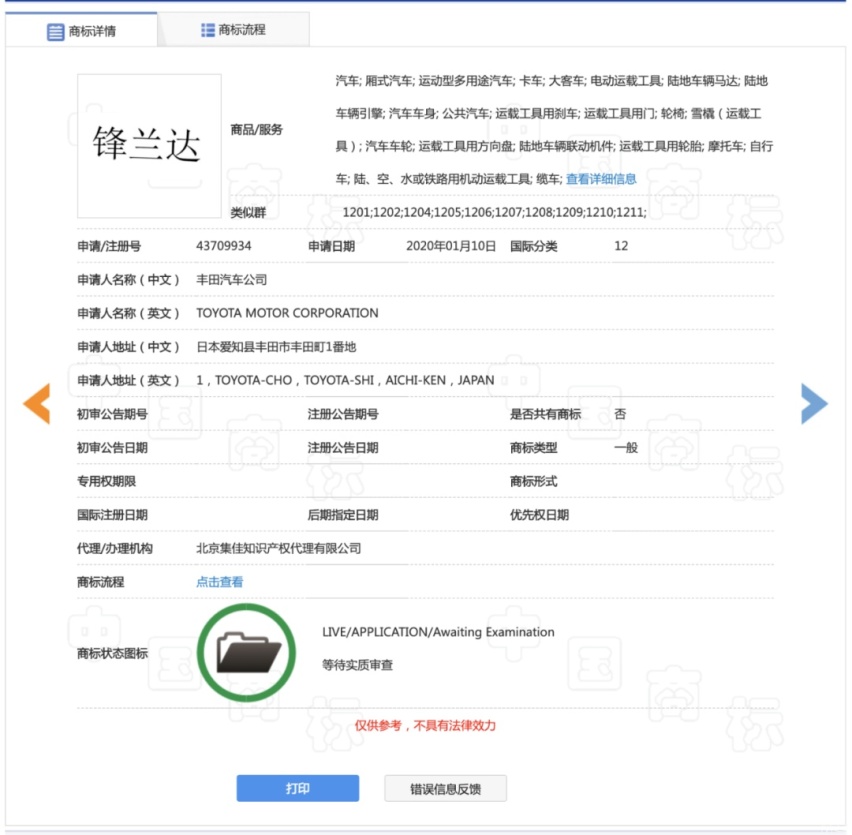This screenshot has height=835, width=852.
Task: Click the 后期指定日期 label
Action: [343, 515]
